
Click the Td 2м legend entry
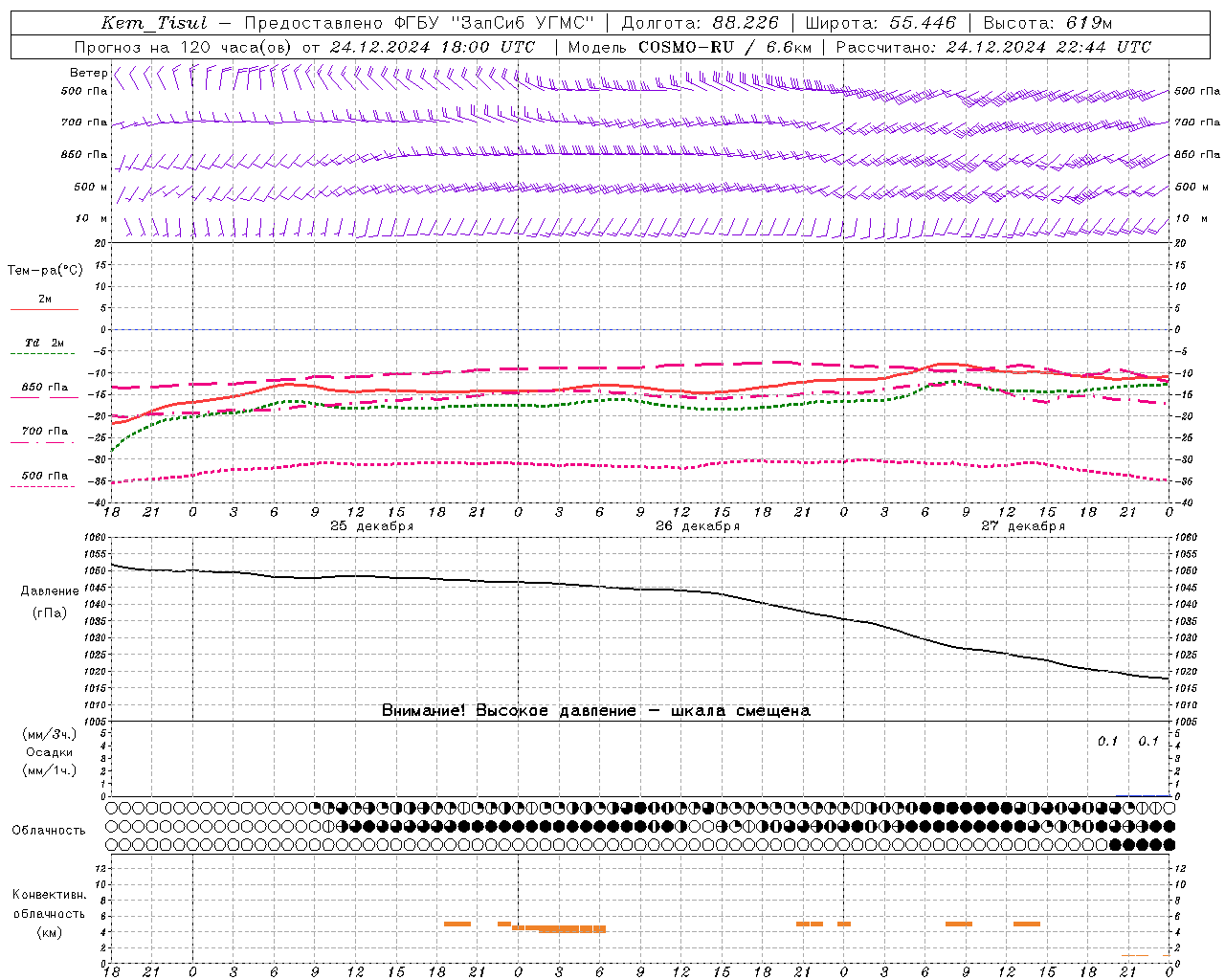[x=44, y=343]
